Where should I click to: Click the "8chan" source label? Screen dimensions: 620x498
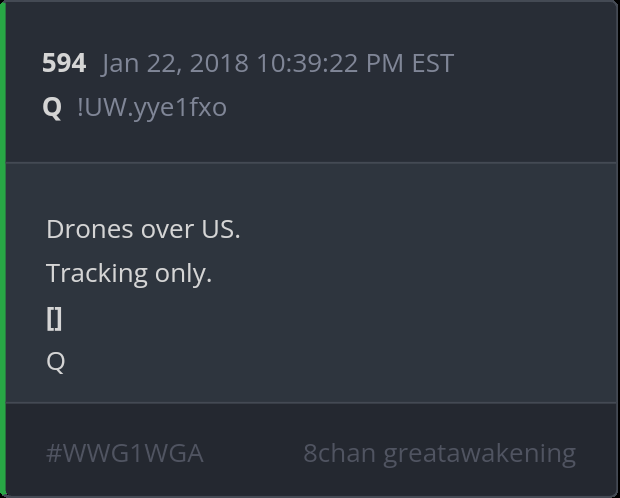tap(339, 453)
